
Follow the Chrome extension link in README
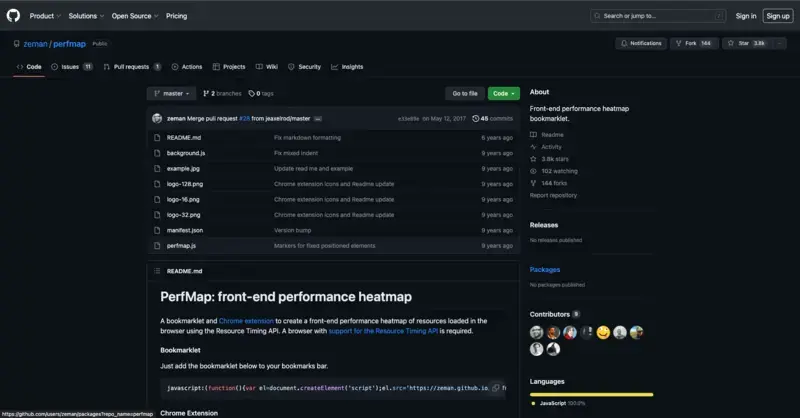coord(246,321)
